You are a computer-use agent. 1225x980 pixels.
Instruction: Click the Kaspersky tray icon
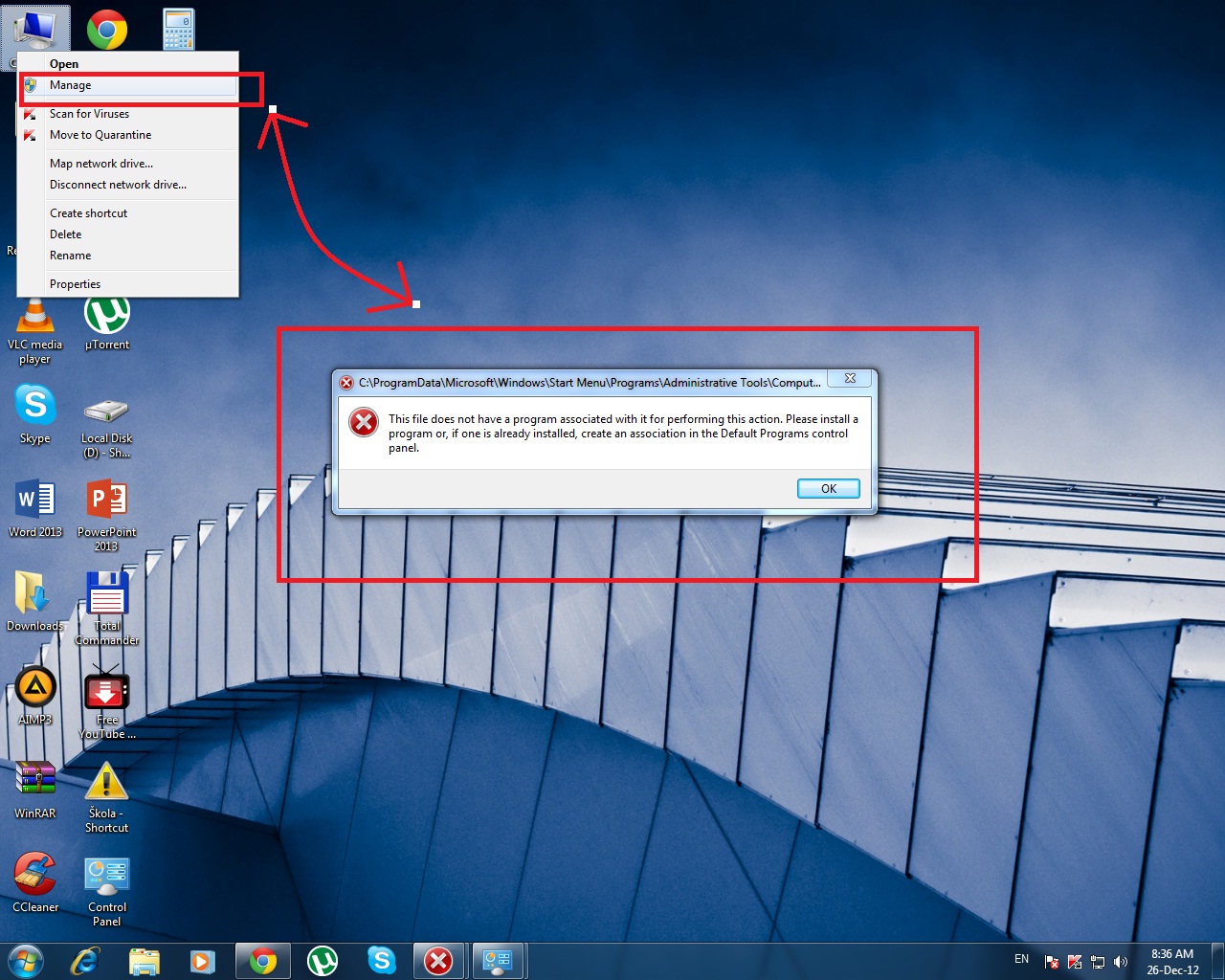[1075, 962]
